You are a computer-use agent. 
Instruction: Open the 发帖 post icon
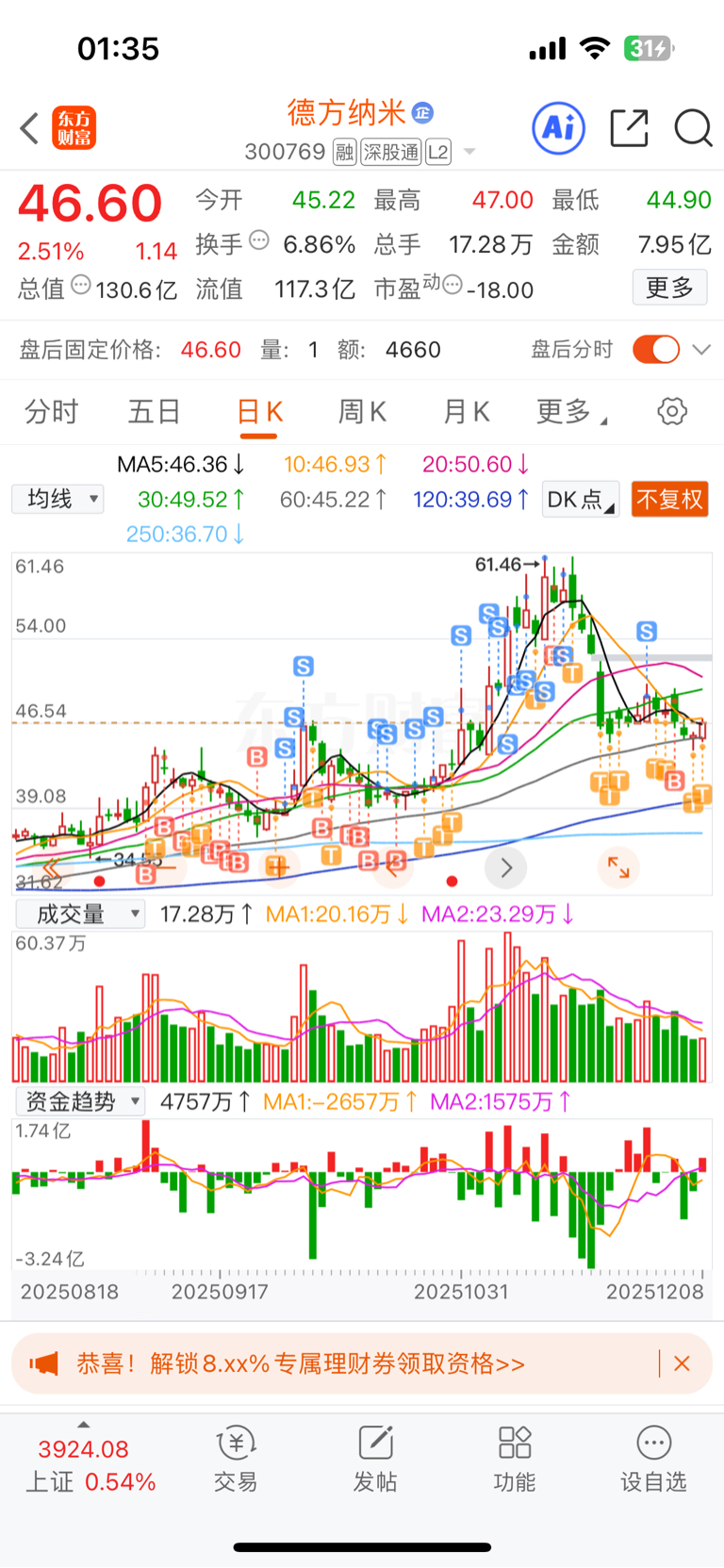tap(374, 1459)
